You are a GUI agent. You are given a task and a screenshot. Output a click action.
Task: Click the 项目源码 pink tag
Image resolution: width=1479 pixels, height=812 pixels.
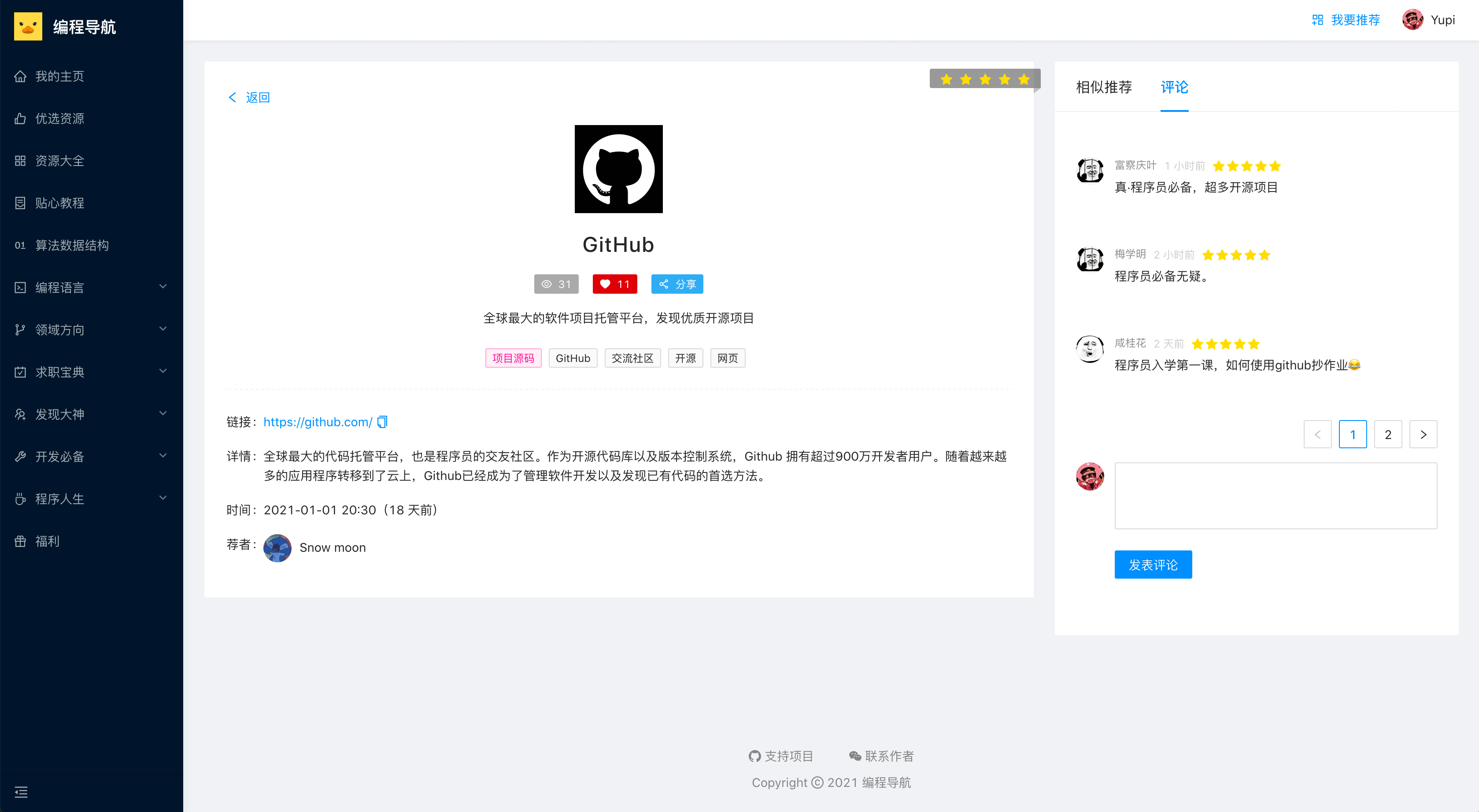[513, 358]
